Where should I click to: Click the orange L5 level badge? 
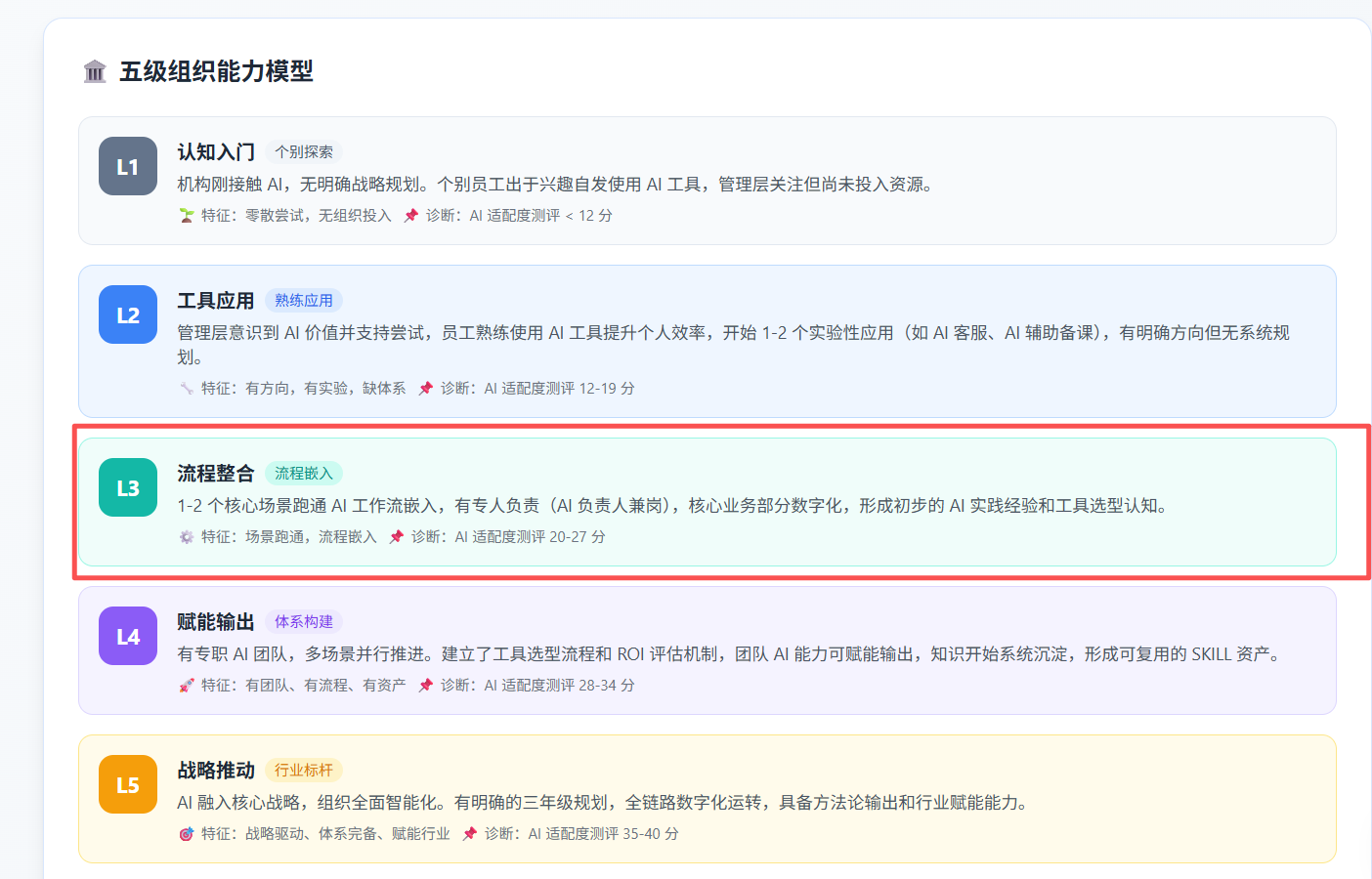(x=128, y=784)
